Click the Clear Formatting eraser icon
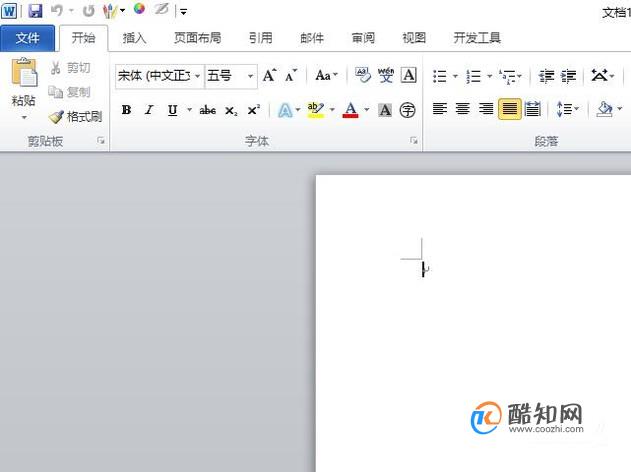 click(363, 75)
